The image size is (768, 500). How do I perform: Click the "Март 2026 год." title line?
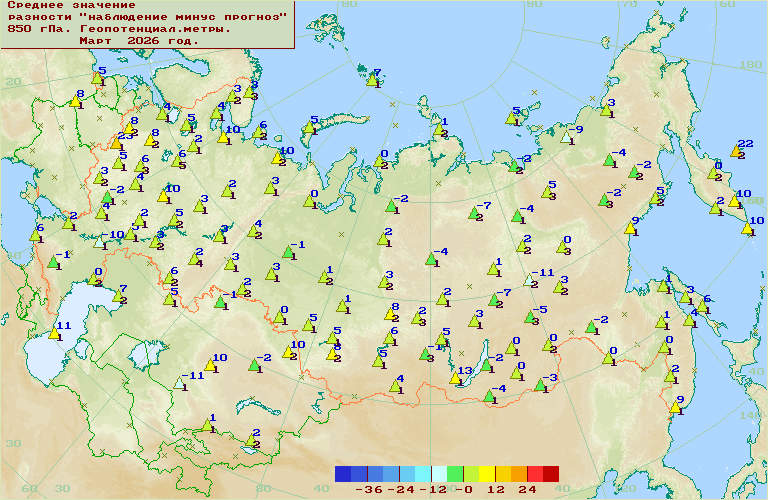click(139, 41)
